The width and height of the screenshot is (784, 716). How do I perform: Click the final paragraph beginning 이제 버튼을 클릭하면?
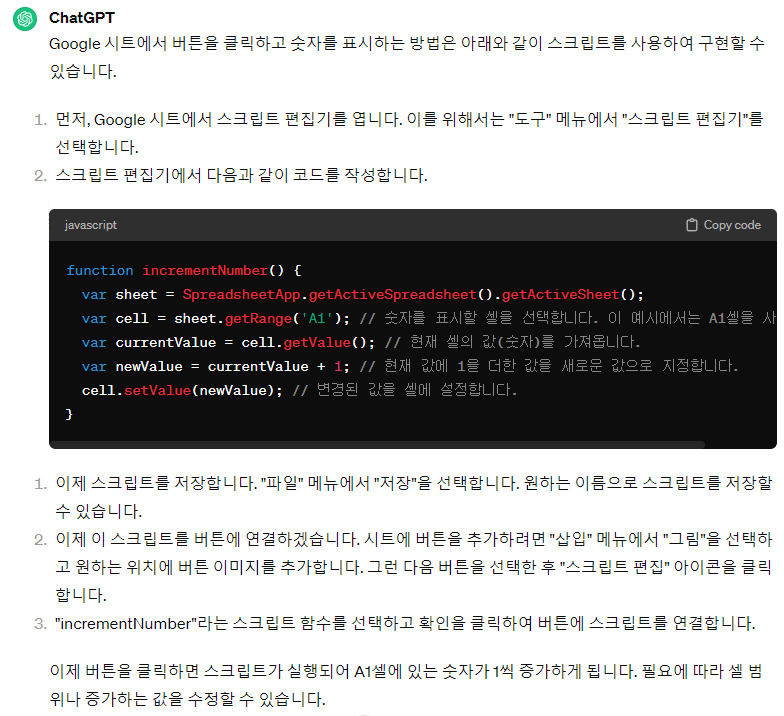(406, 685)
